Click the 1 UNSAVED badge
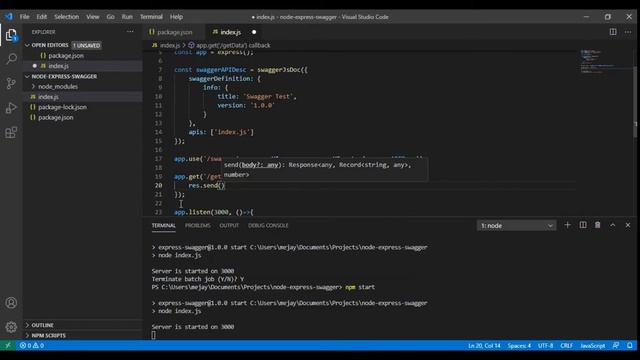640x360 pixels. pos(87,45)
